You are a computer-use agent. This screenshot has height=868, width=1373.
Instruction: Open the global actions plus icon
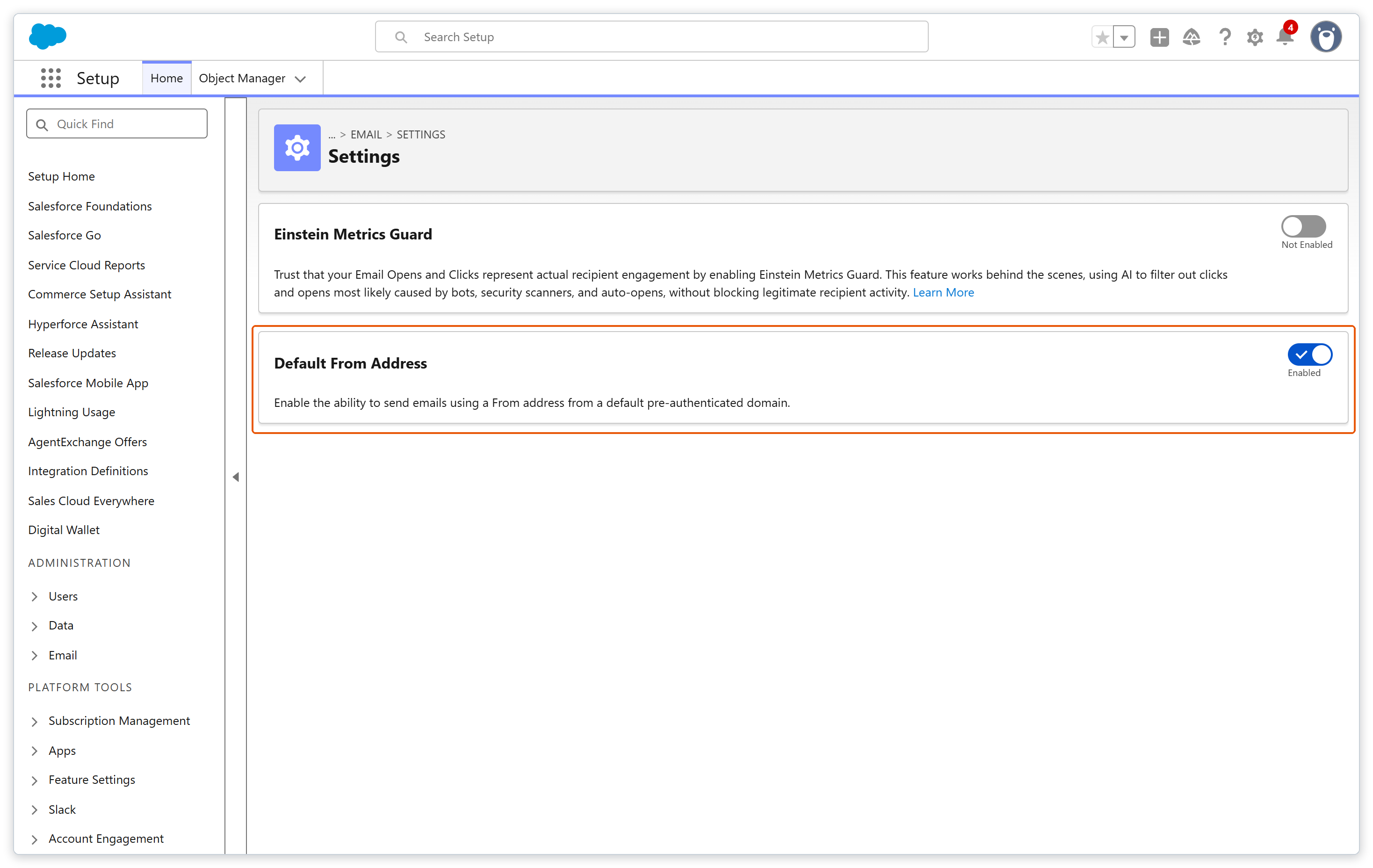pos(1159,37)
